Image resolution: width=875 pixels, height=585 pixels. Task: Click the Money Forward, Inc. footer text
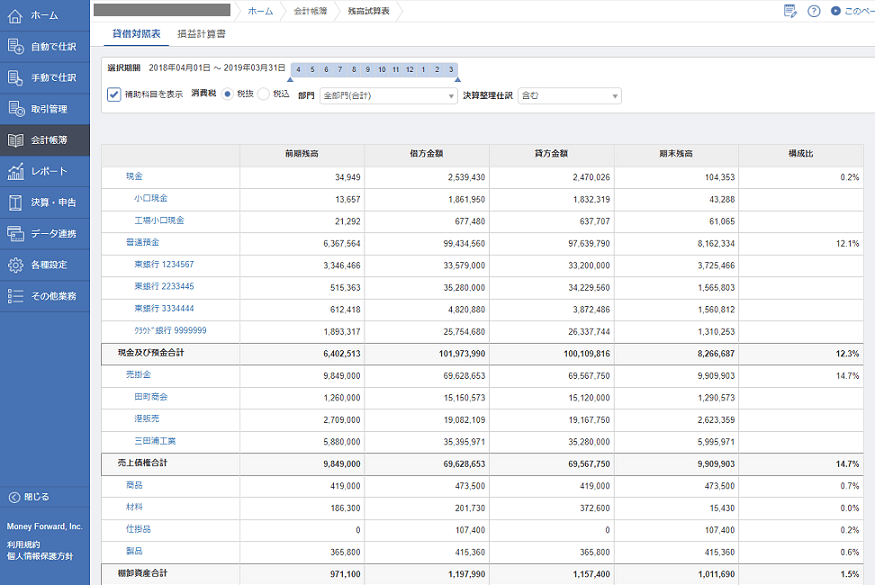(45, 526)
